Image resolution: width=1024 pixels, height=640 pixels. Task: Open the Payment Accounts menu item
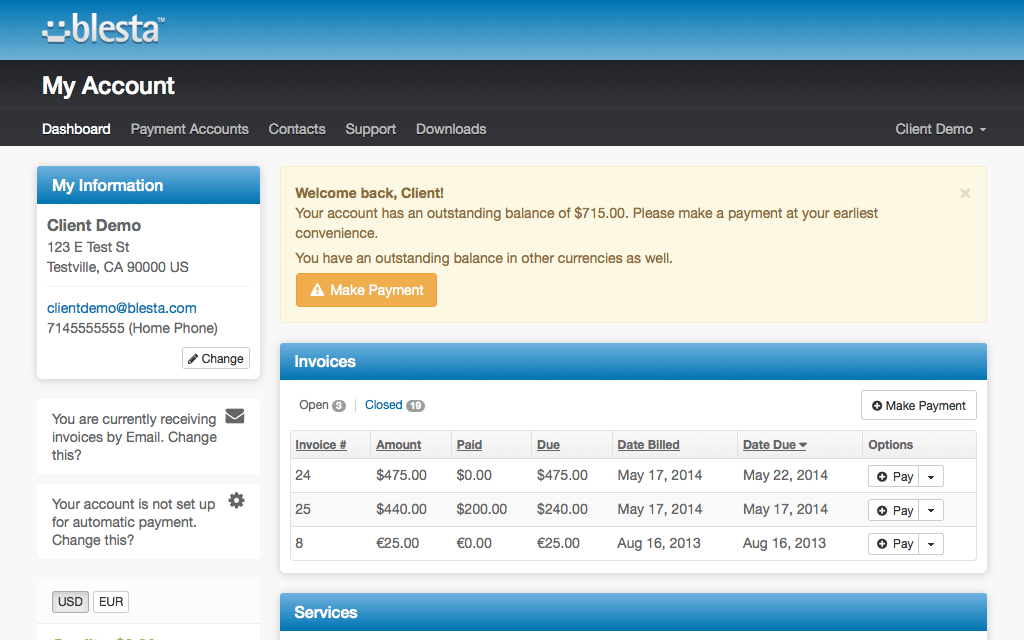(x=189, y=129)
